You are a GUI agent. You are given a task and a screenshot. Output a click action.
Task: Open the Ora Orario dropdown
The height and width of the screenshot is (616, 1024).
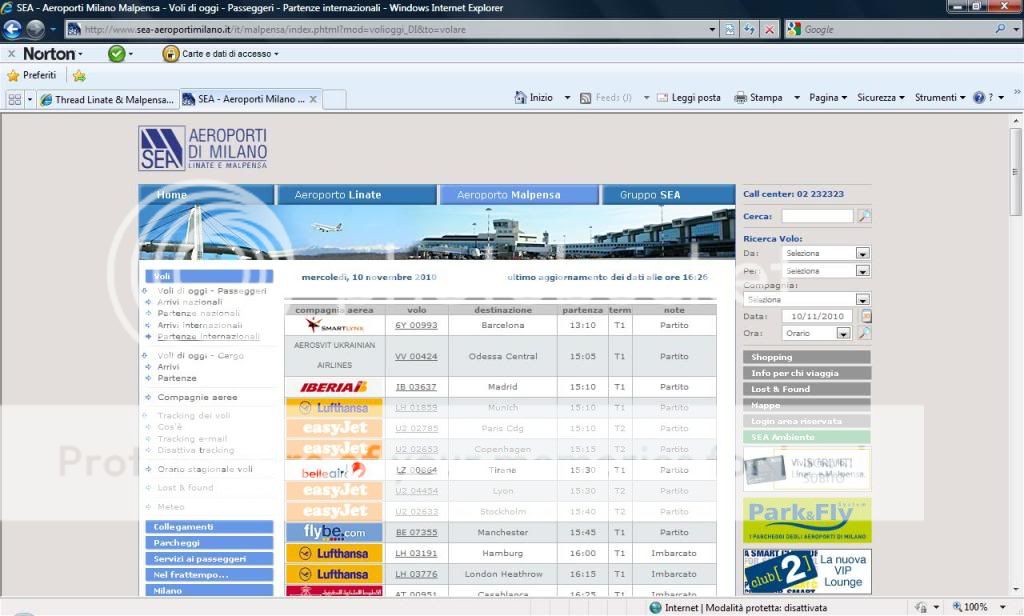click(842, 333)
